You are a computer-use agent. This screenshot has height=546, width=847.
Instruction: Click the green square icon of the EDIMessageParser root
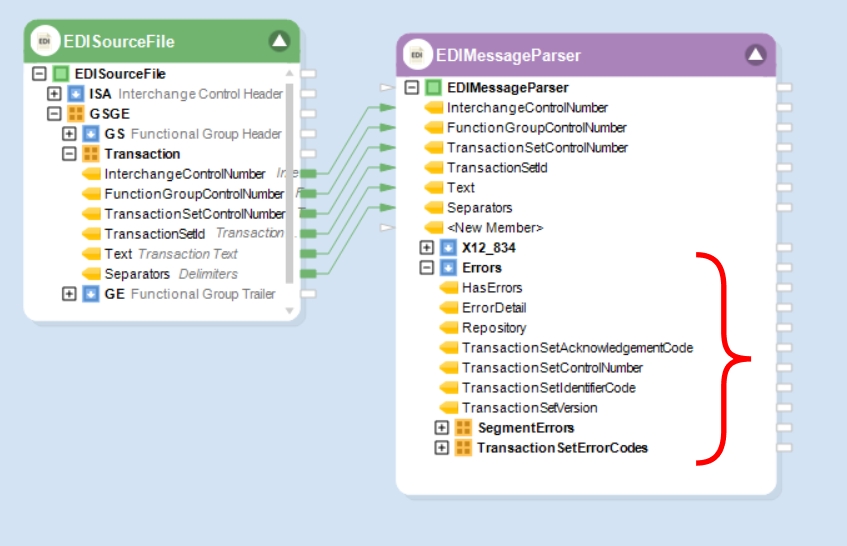pos(433,87)
